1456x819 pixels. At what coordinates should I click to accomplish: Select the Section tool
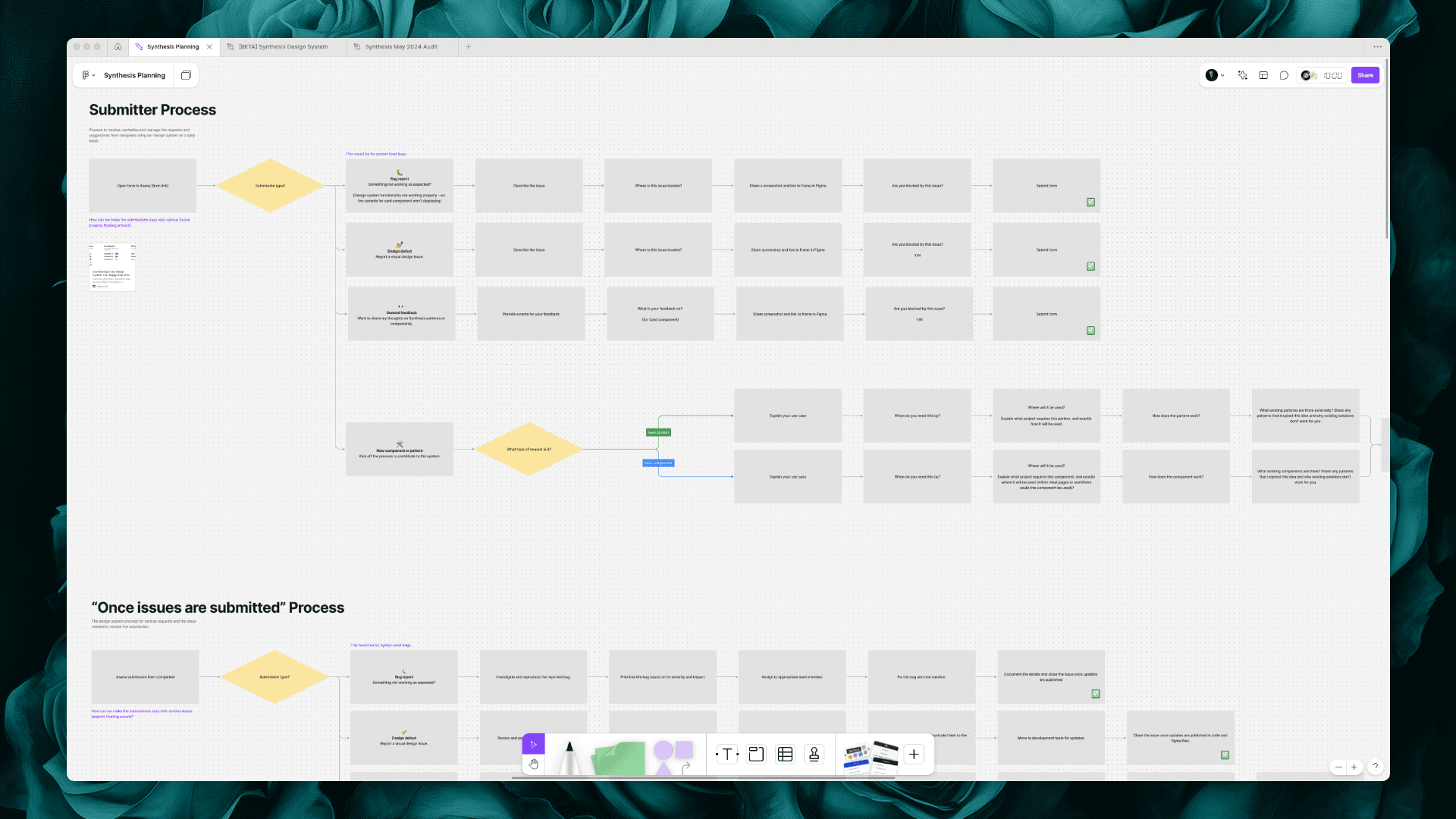tap(756, 754)
